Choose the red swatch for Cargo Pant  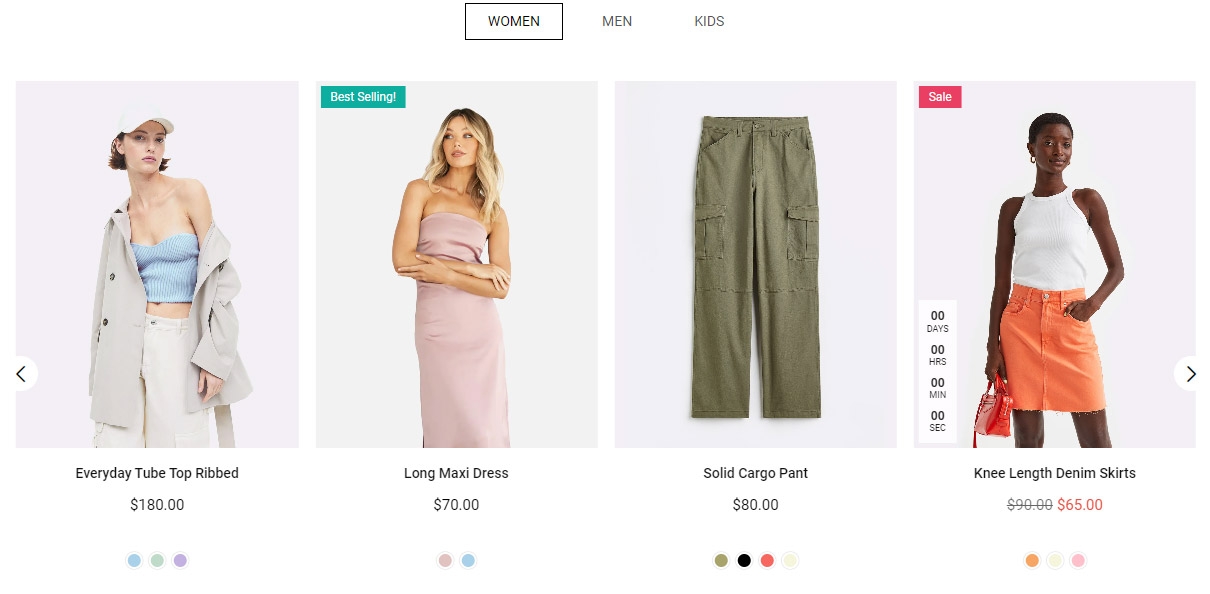pyautogui.click(x=767, y=561)
